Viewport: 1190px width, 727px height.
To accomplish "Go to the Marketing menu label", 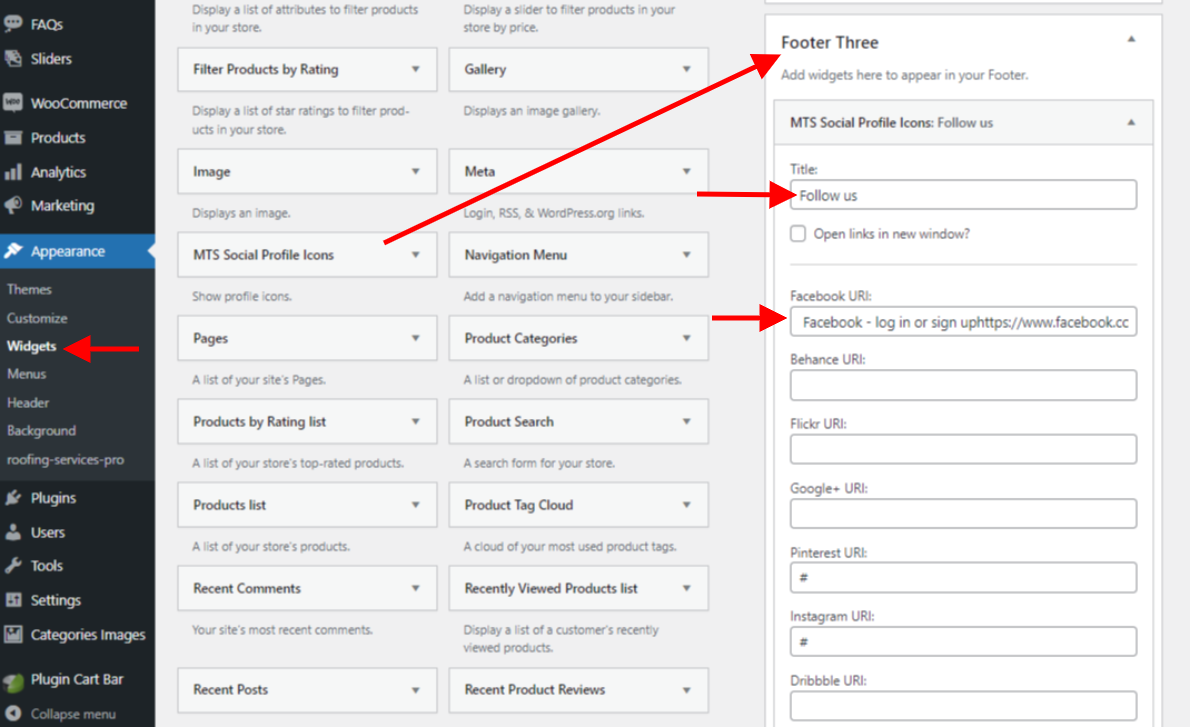I will point(62,206).
